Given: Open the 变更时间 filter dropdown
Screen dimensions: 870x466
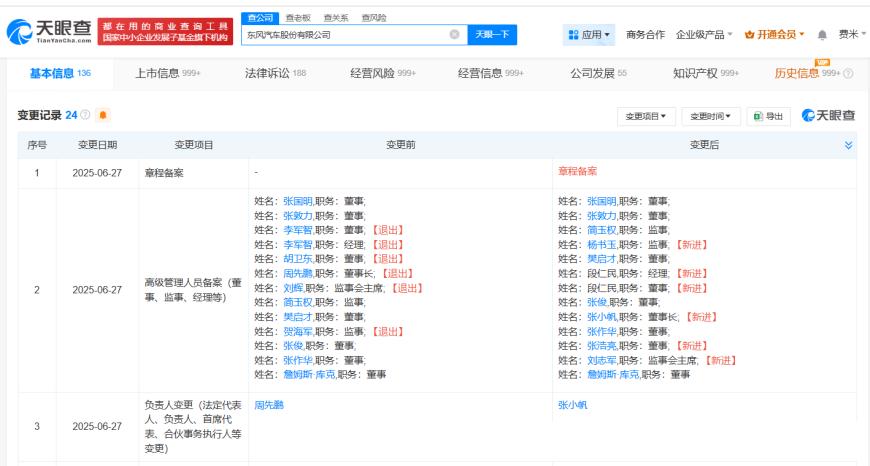Looking at the screenshot, I should (711, 116).
